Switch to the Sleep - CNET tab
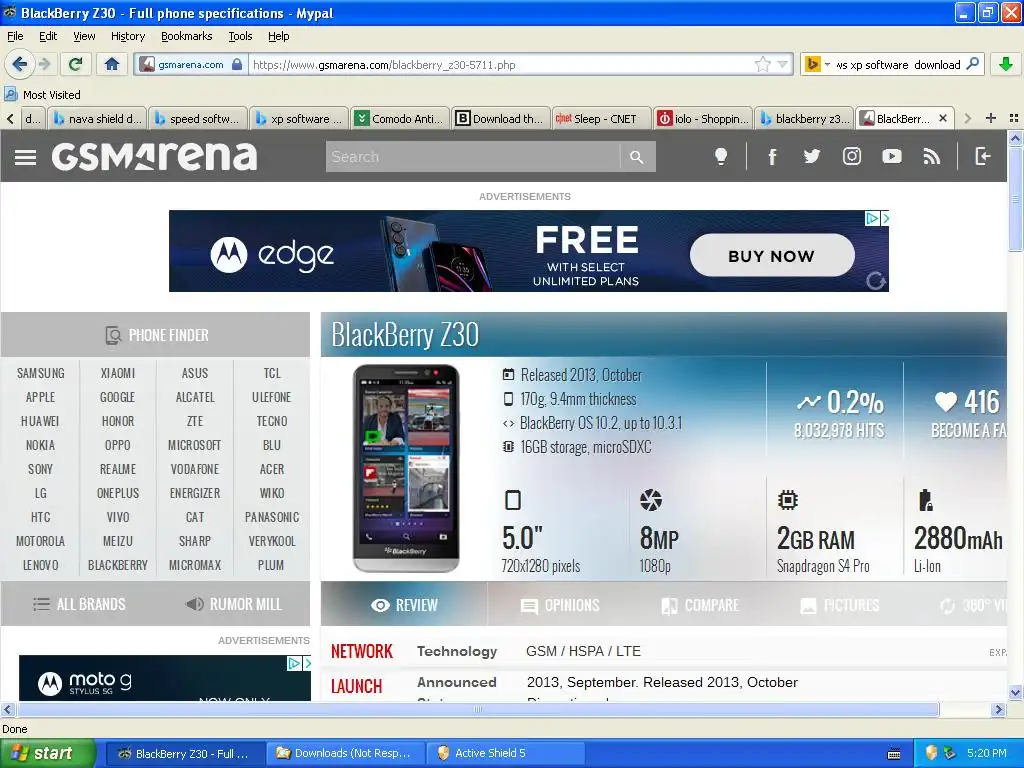 [x=601, y=118]
